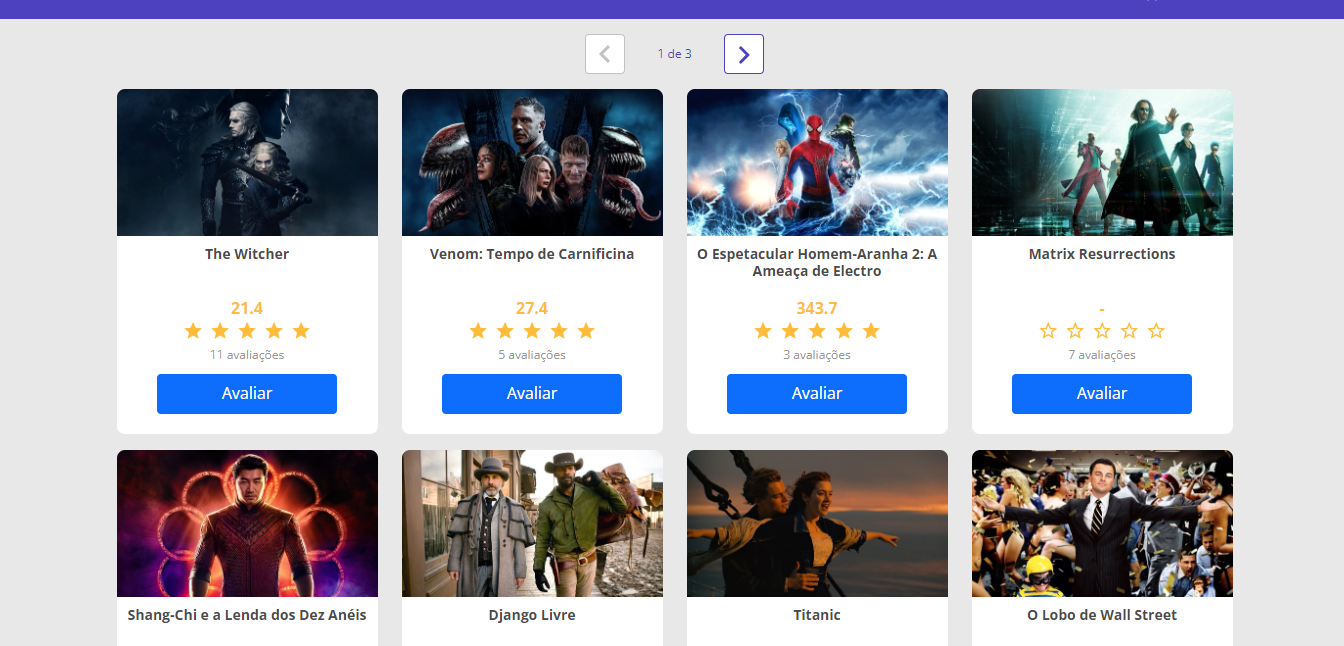Viewport: 1344px width, 646px height.
Task: Click the fifth empty star under Matrix Resurrections
Action: point(1156,331)
